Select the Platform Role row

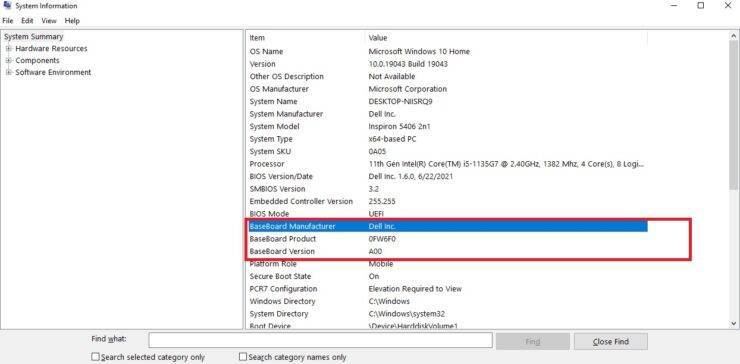click(x=447, y=264)
